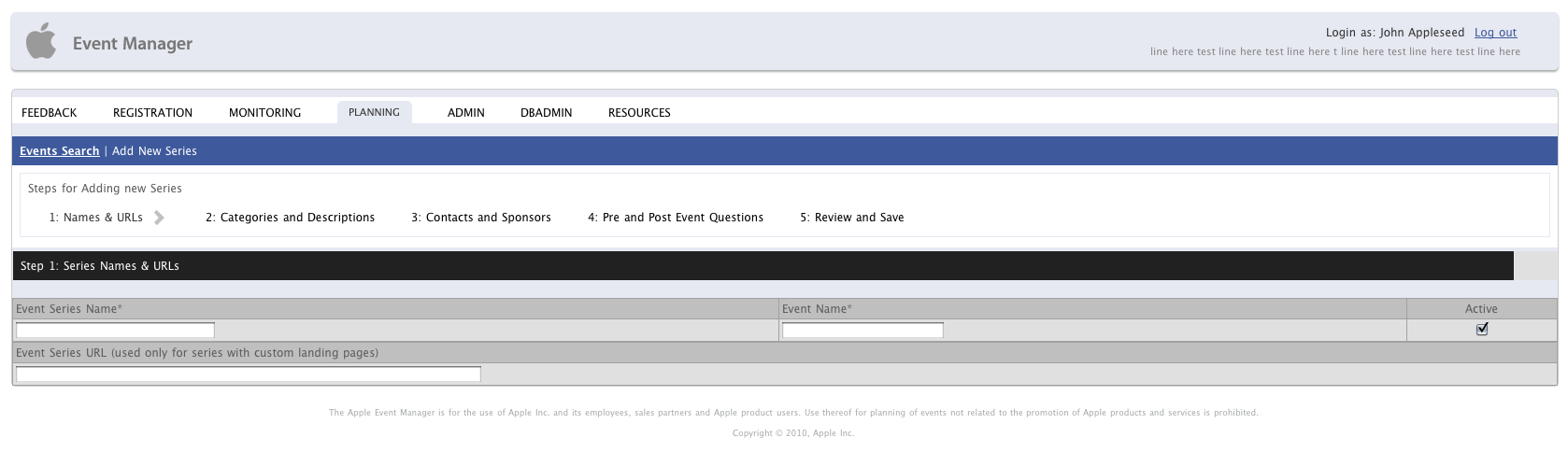Screen dimensions: 1568x452
Task: Go to the MONITORING tab
Action: (x=264, y=113)
